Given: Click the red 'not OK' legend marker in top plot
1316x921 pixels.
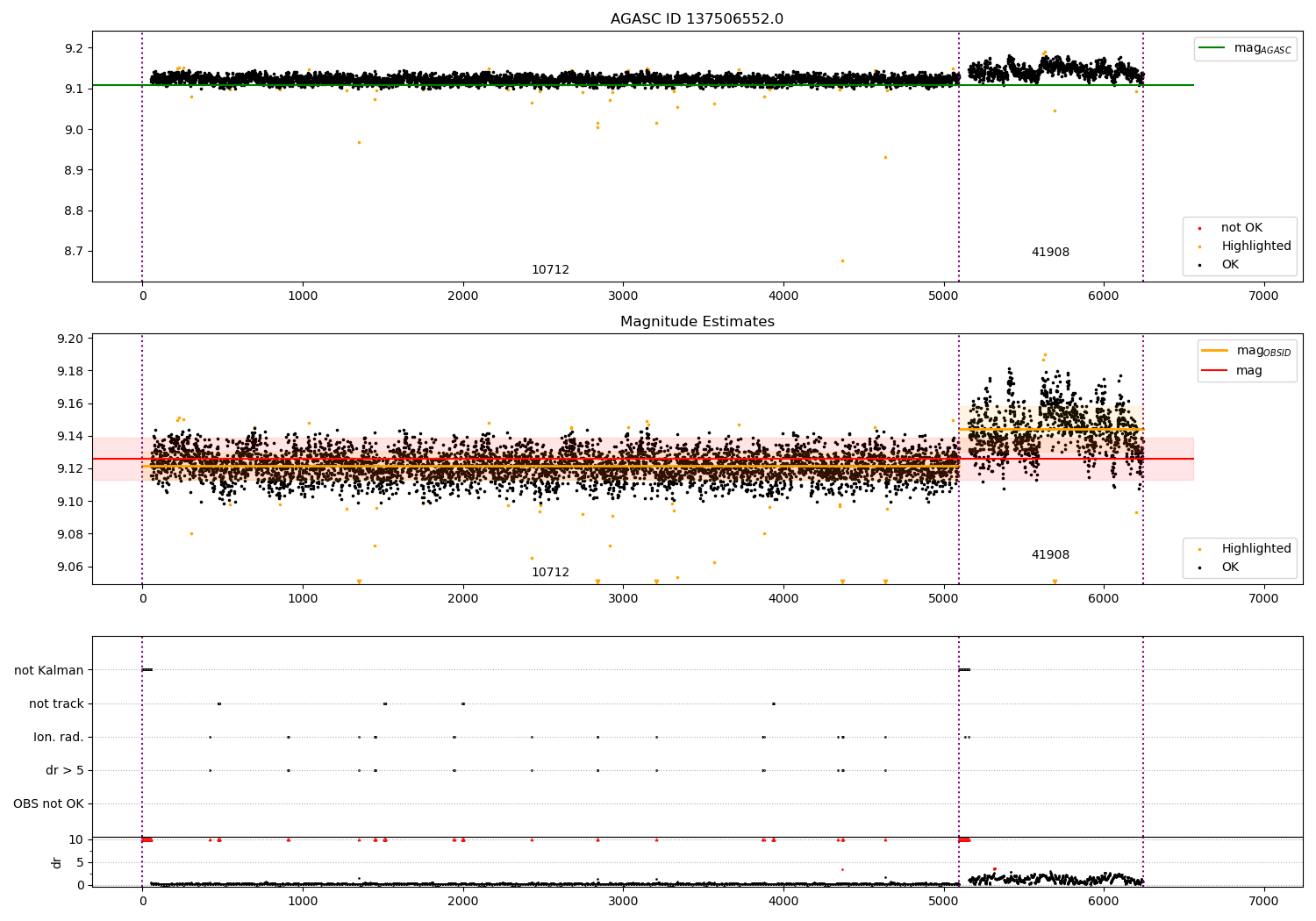Looking at the screenshot, I should (x=1200, y=228).
